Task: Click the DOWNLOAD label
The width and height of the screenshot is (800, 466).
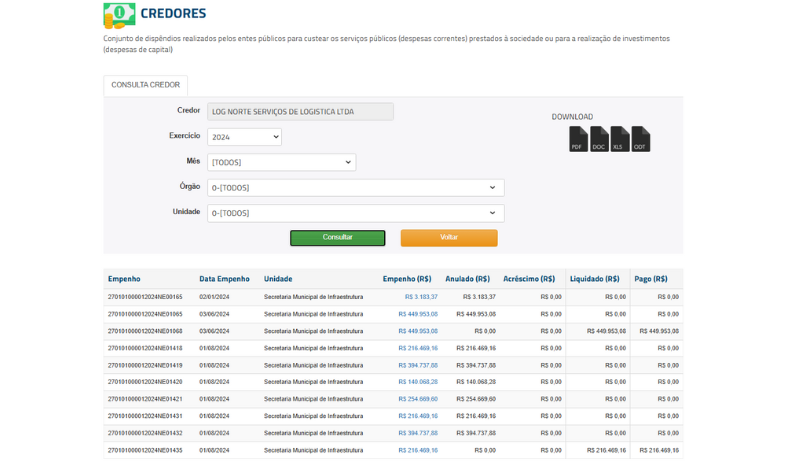Action: point(572,117)
